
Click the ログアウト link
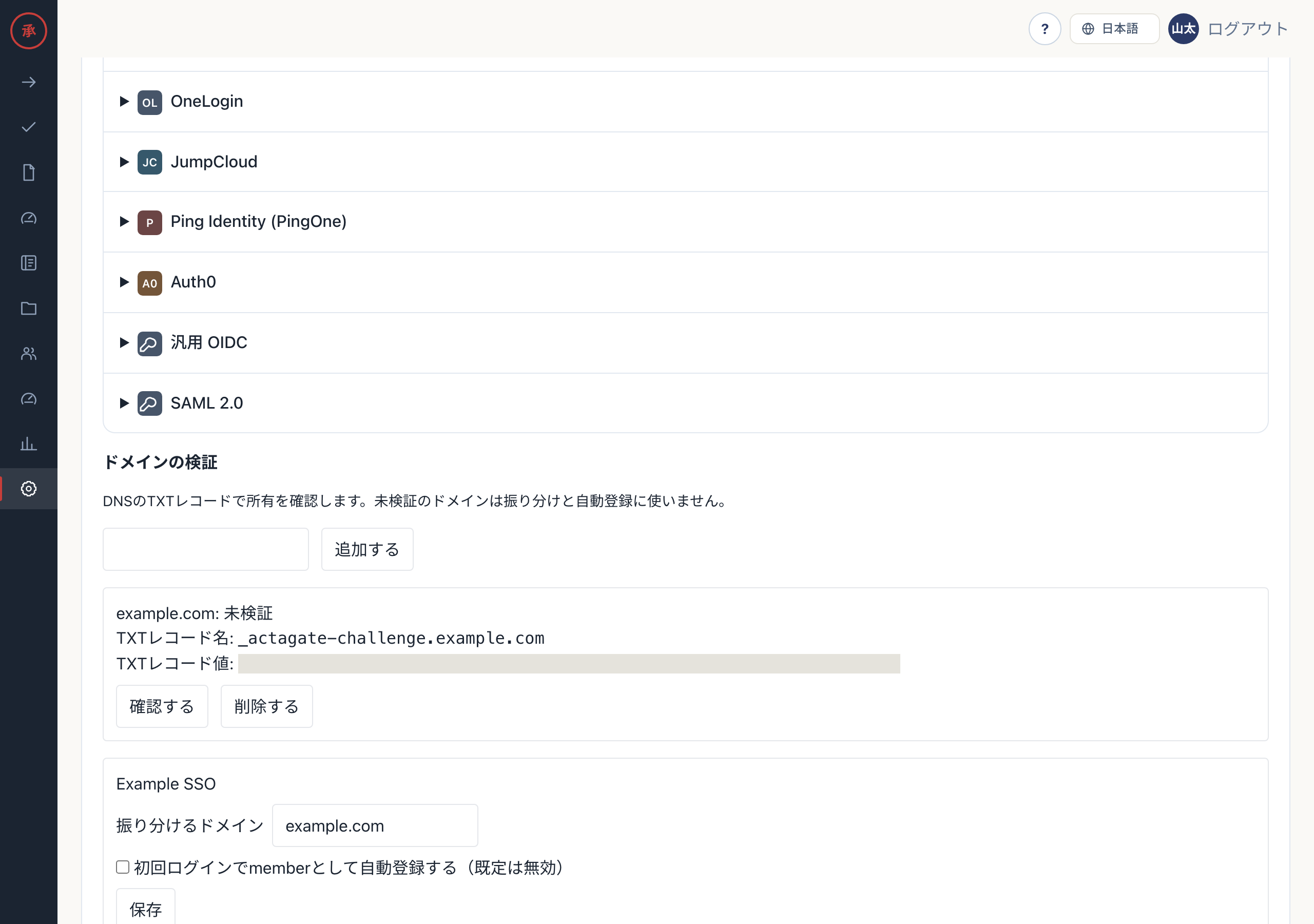1248,29
